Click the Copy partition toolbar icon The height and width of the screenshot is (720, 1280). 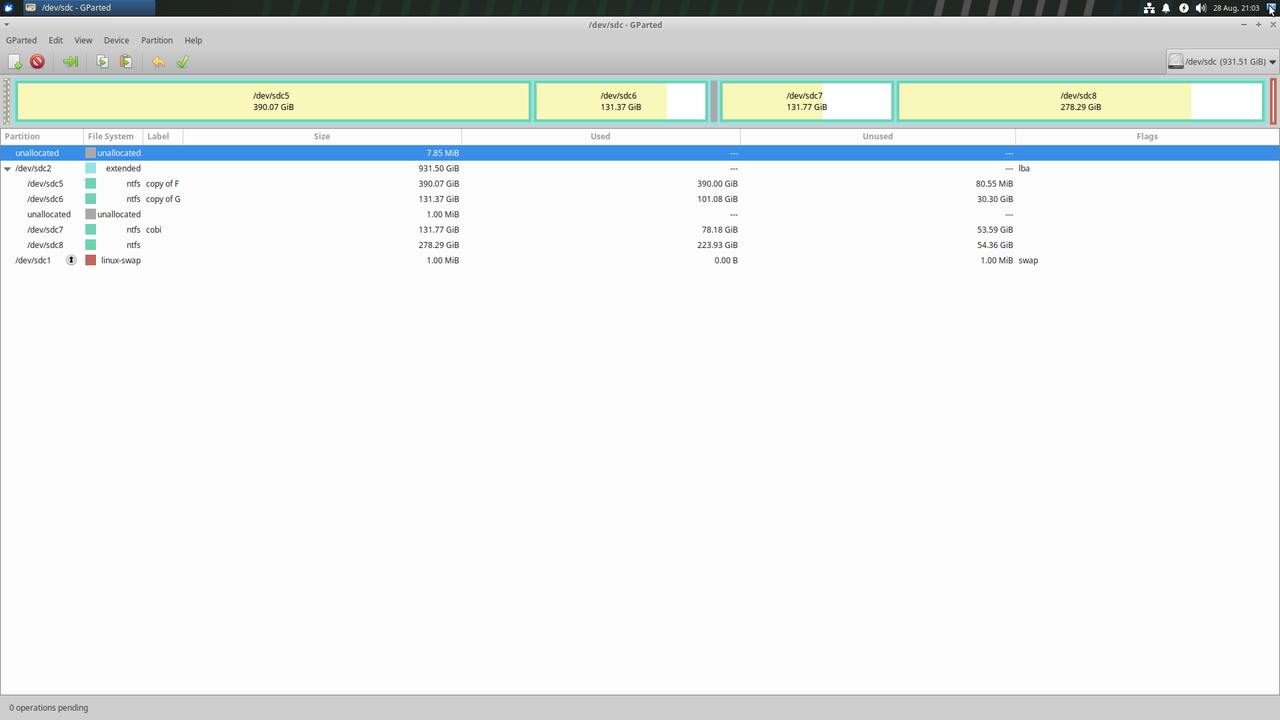[102, 62]
